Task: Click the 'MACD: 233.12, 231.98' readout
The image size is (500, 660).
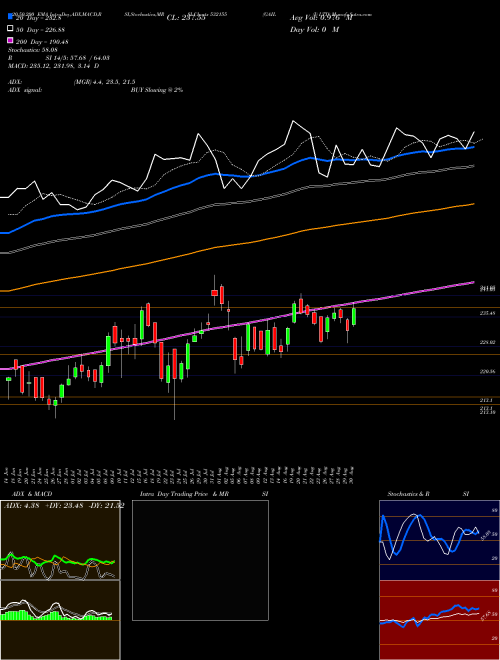Action: point(53,66)
